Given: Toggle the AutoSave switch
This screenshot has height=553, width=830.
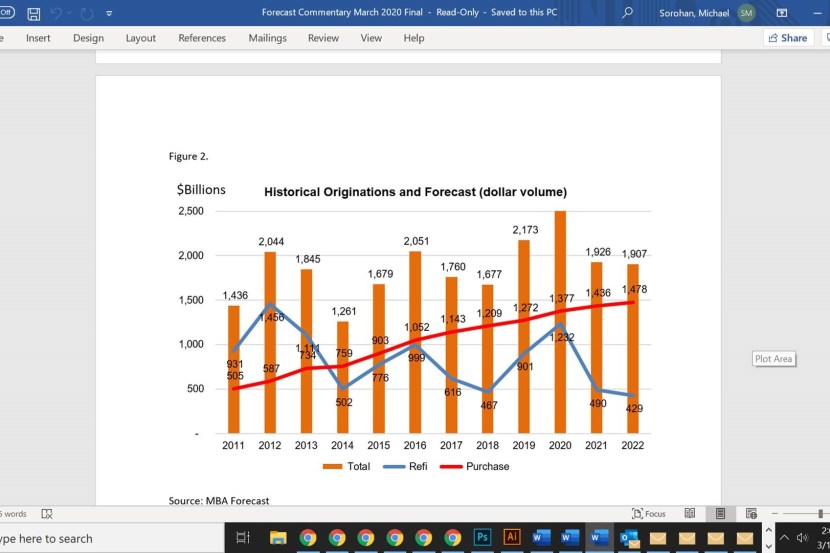Looking at the screenshot, I should tap(7, 14).
